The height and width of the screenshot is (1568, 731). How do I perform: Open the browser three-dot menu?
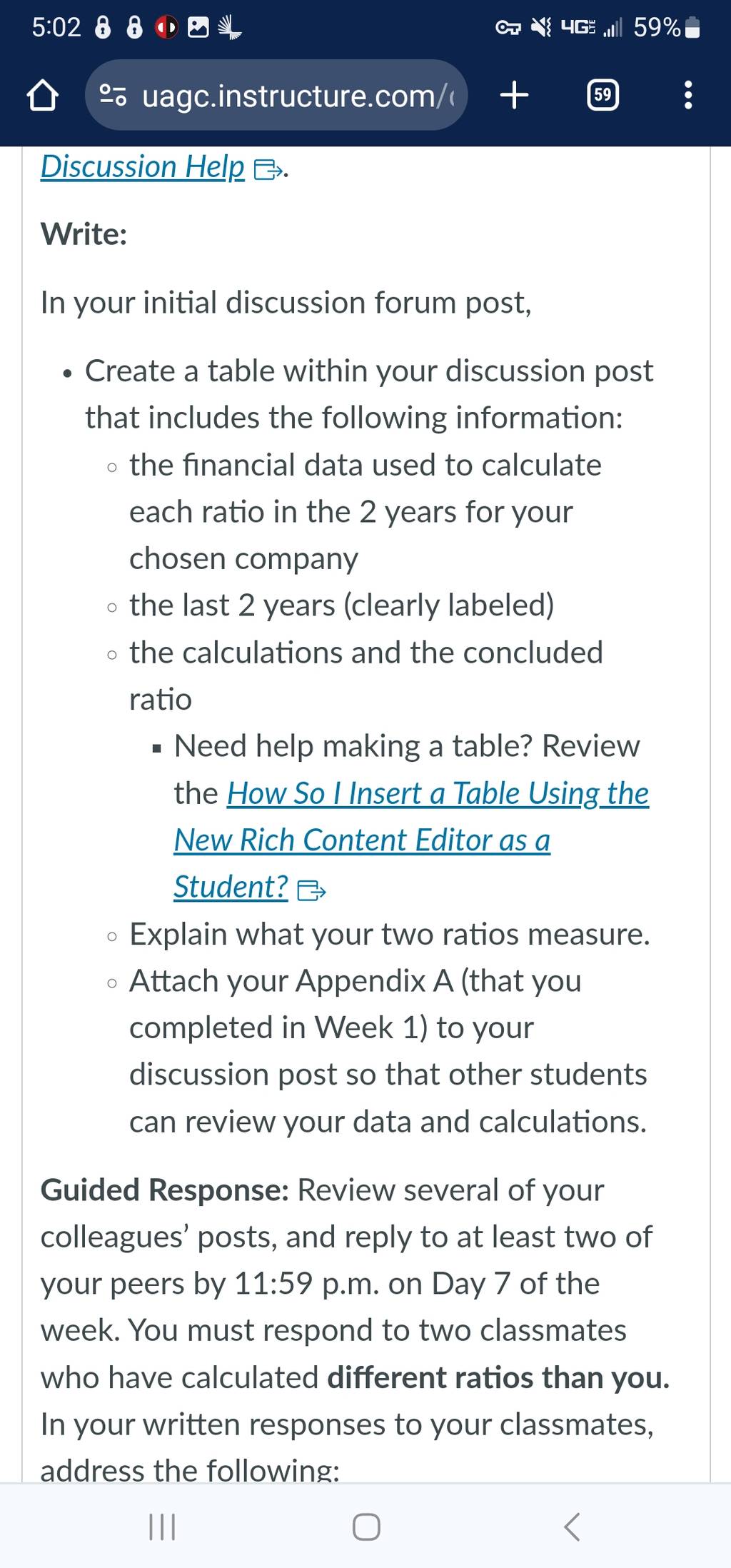tap(687, 95)
